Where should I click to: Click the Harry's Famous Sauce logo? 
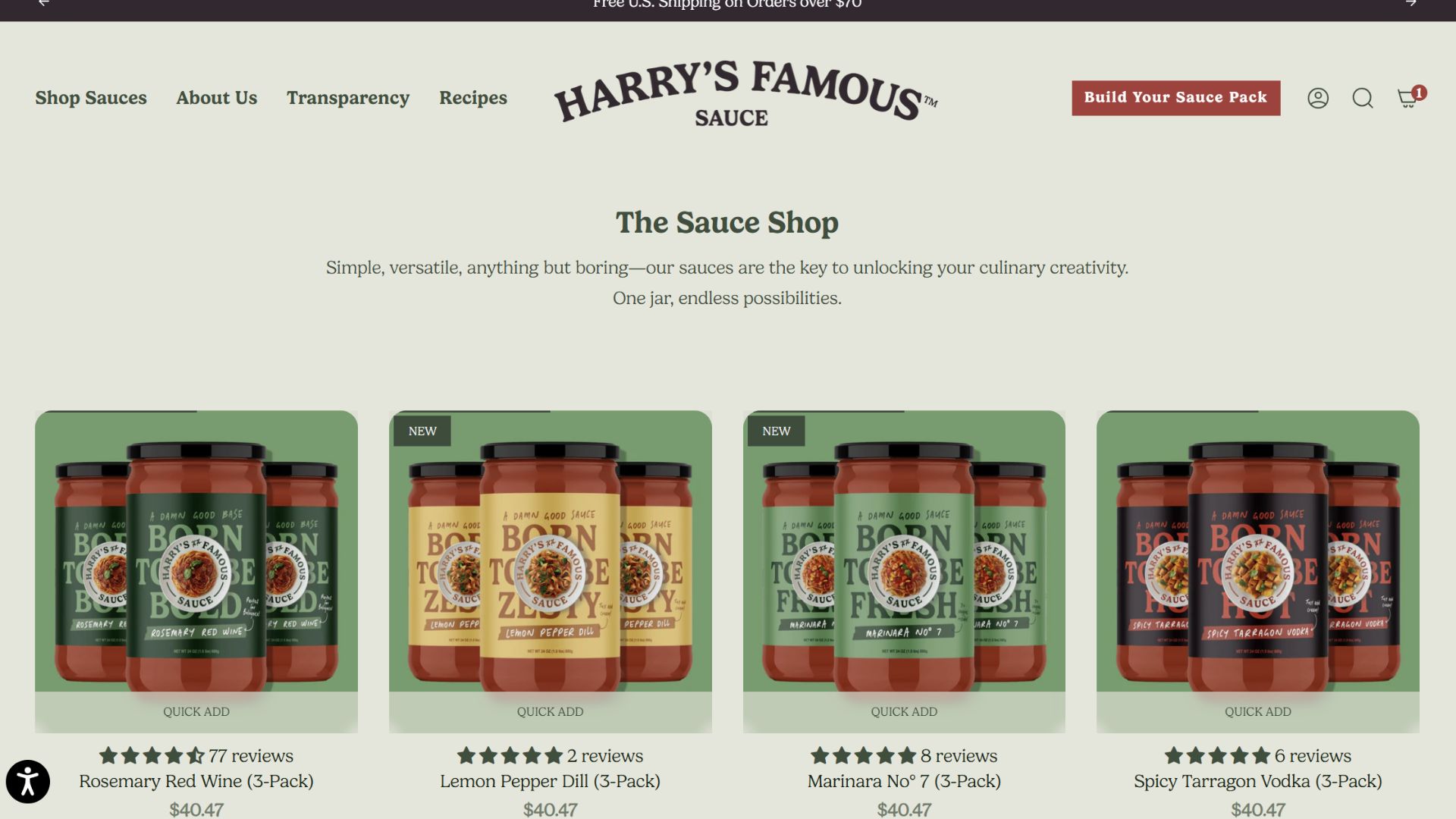pos(745,93)
